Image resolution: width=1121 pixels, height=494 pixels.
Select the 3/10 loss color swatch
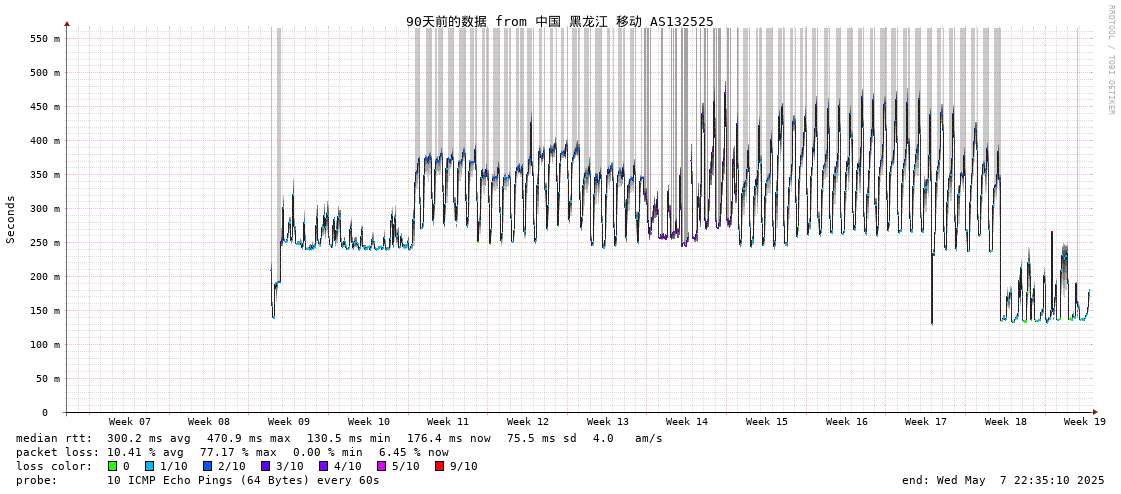coord(266,466)
